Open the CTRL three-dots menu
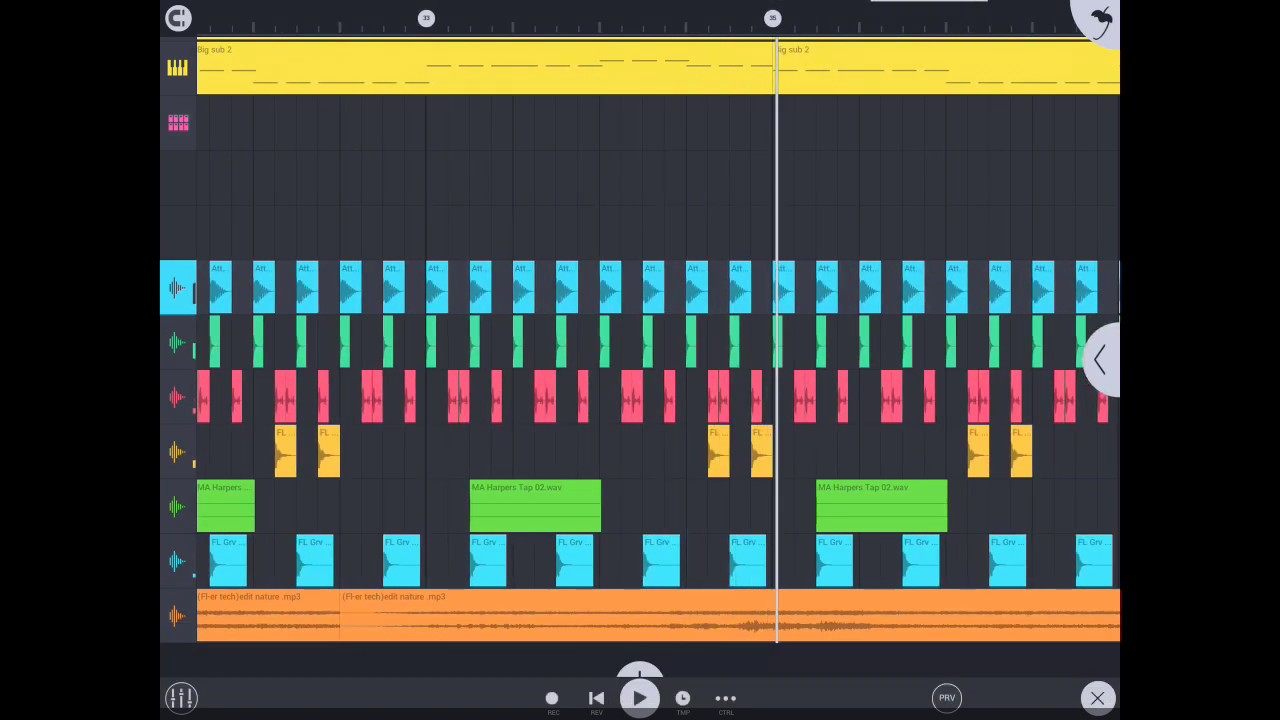 pos(726,699)
